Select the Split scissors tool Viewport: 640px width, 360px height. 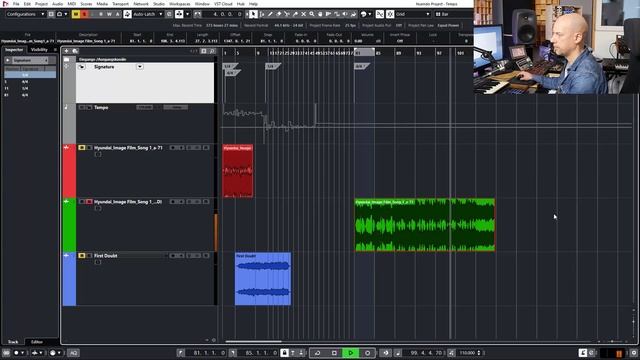click(287, 14)
